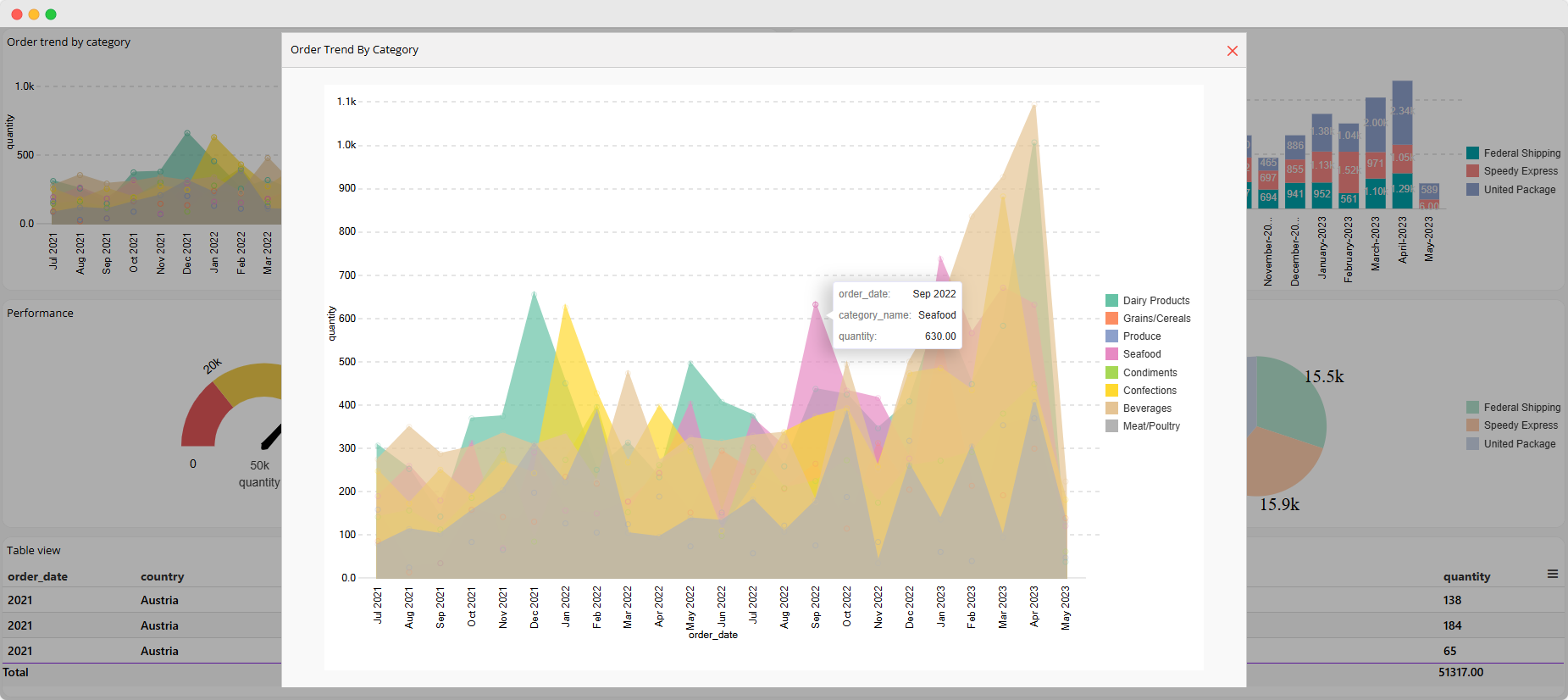The width and height of the screenshot is (1568, 700).
Task: Select the table cell with quantity 138
Action: click(x=1452, y=600)
